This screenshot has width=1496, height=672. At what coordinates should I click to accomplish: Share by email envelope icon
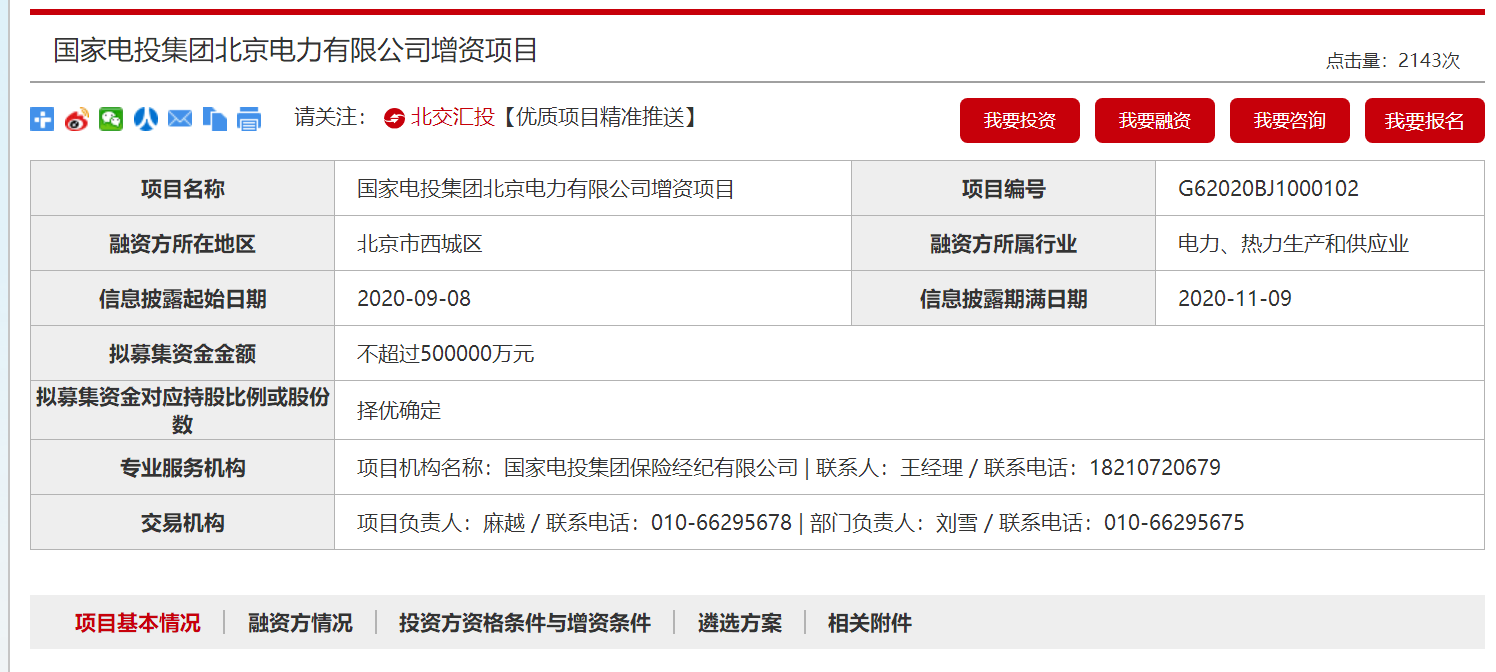[180, 119]
